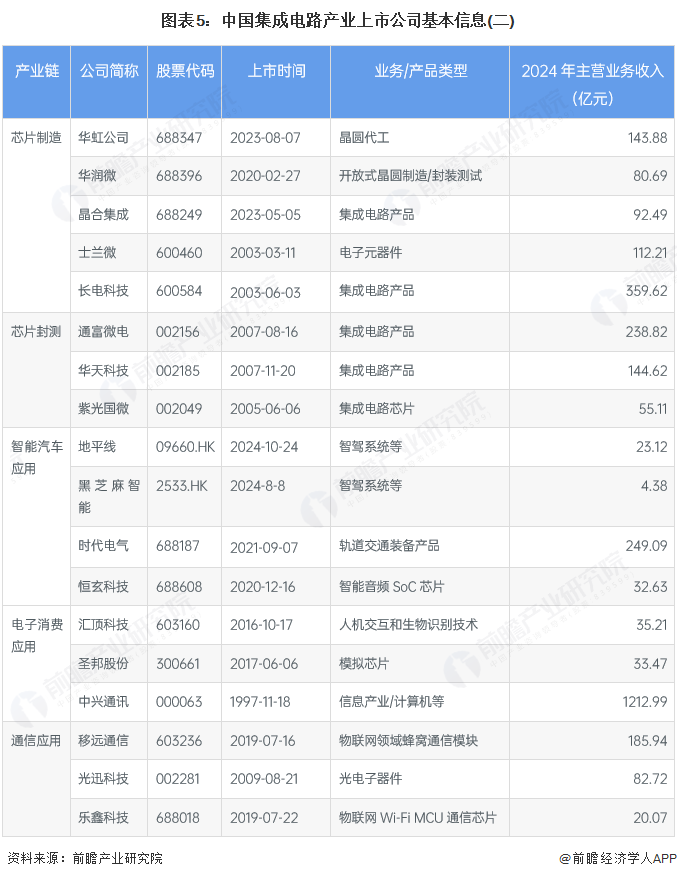This screenshot has height=879, width=677.
Task: Click stock code 600460
Action: pyautogui.click(x=179, y=253)
